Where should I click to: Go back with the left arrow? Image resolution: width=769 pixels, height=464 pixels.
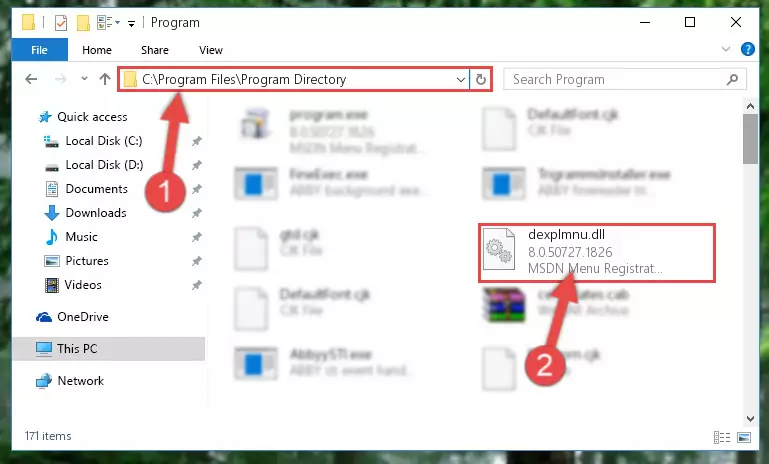[x=31, y=79]
